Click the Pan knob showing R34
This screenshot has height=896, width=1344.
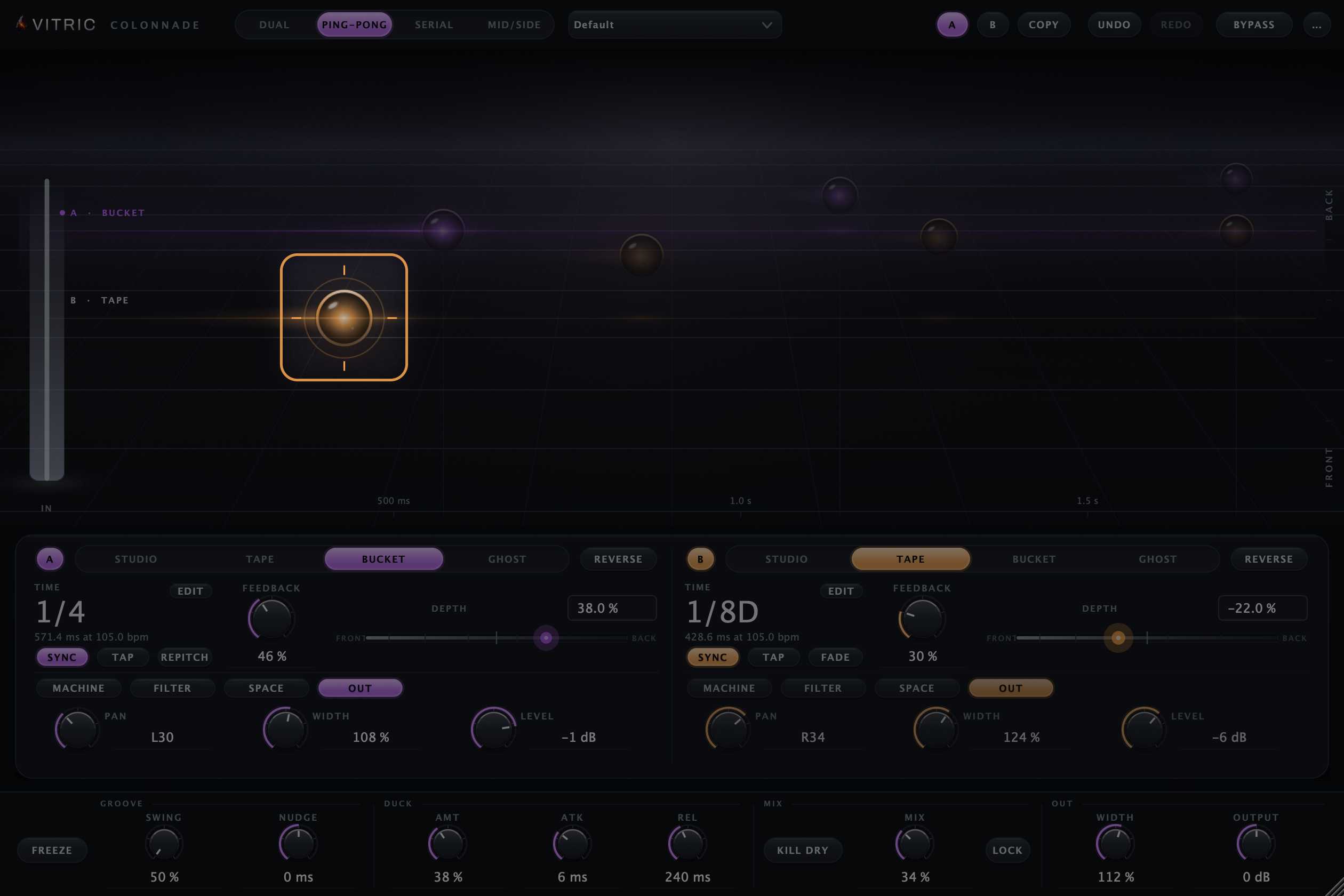point(727,729)
